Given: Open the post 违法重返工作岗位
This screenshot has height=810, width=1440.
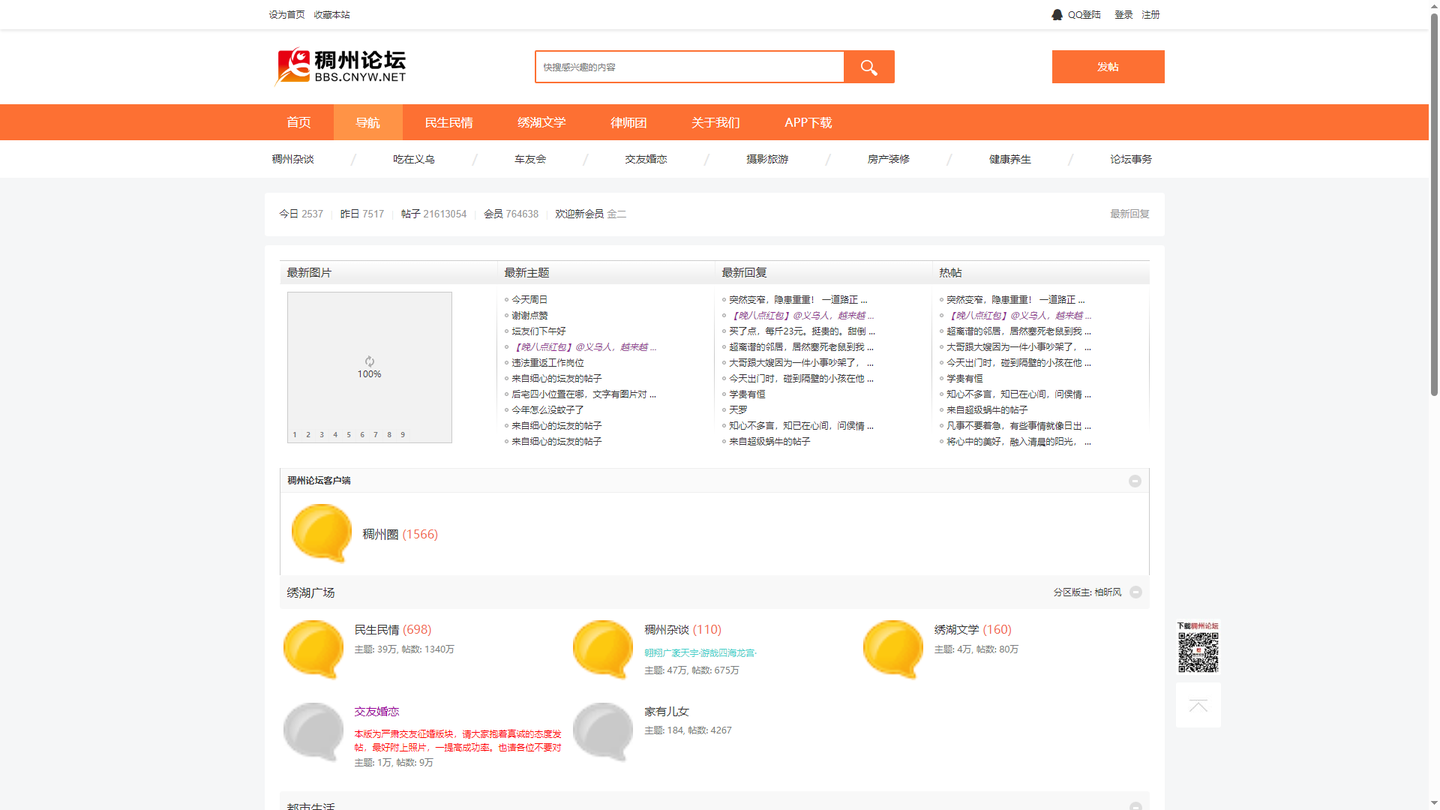Looking at the screenshot, I should (x=548, y=363).
